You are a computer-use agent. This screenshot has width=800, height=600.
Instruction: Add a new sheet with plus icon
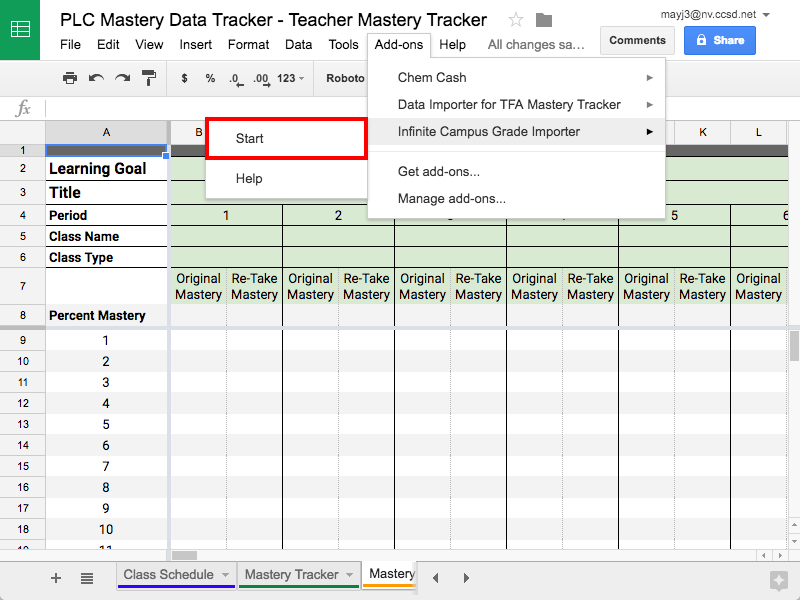click(56, 578)
